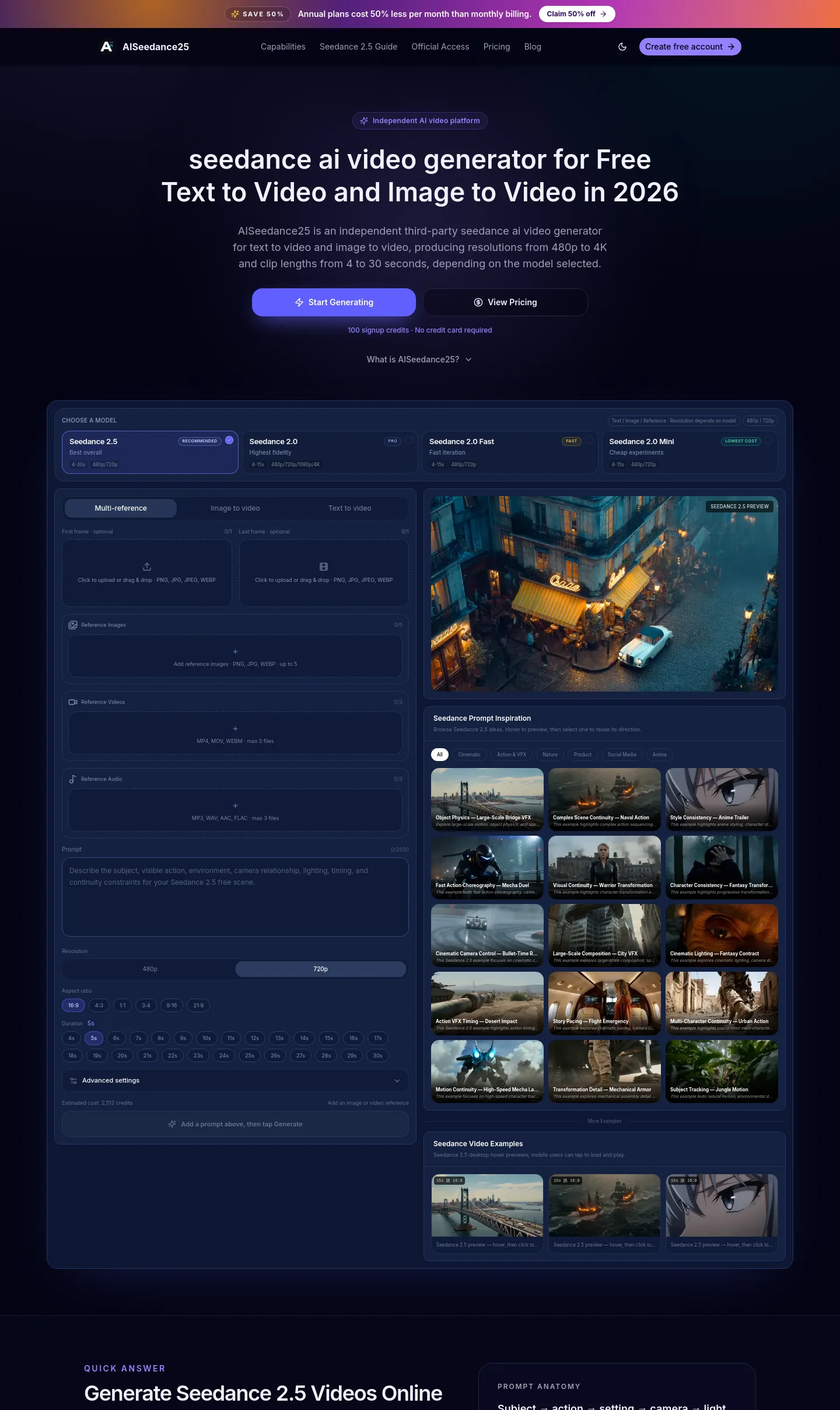Click the plus icon for reference videos
The width and height of the screenshot is (840, 1410).
[236, 728]
